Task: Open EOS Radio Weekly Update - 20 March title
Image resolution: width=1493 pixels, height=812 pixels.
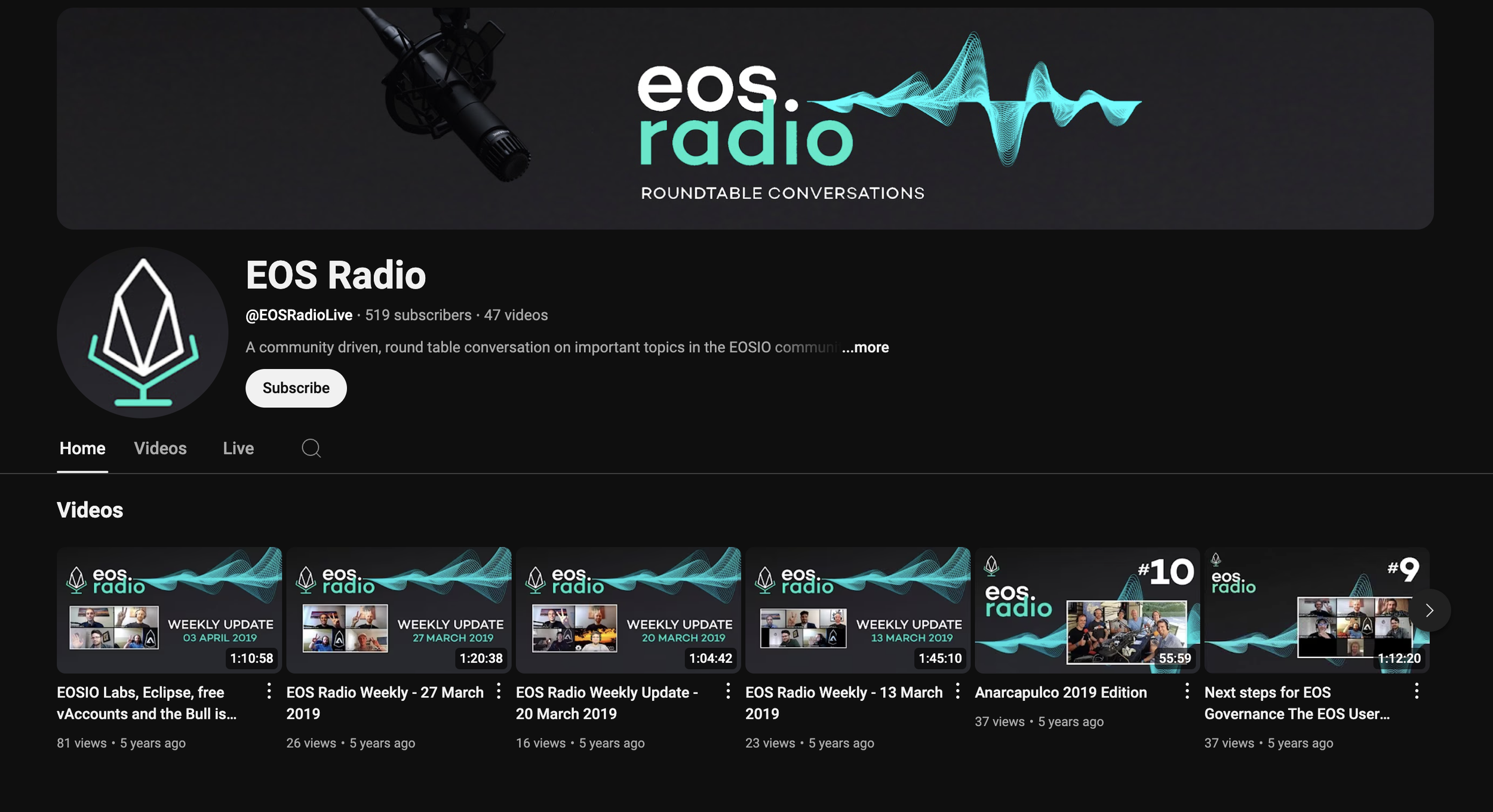Action: coord(607,703)
